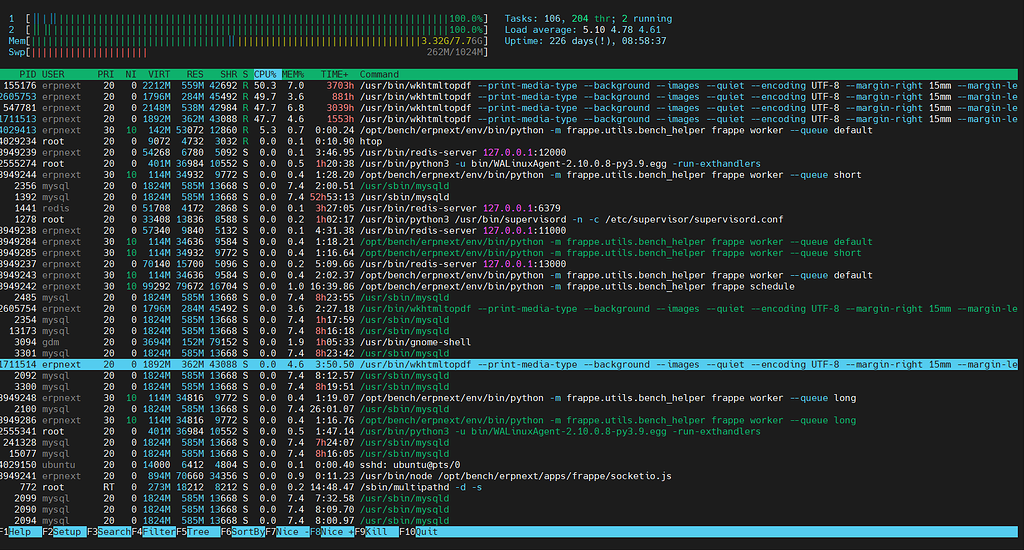Screen dimensions: 1024x550
Task: Sort by the Command column header
Action: (379, 74)
